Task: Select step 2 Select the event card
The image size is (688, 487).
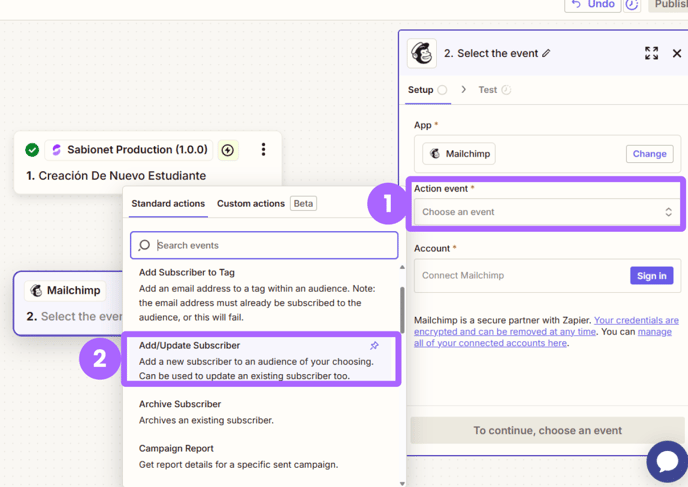Action: 68,304
